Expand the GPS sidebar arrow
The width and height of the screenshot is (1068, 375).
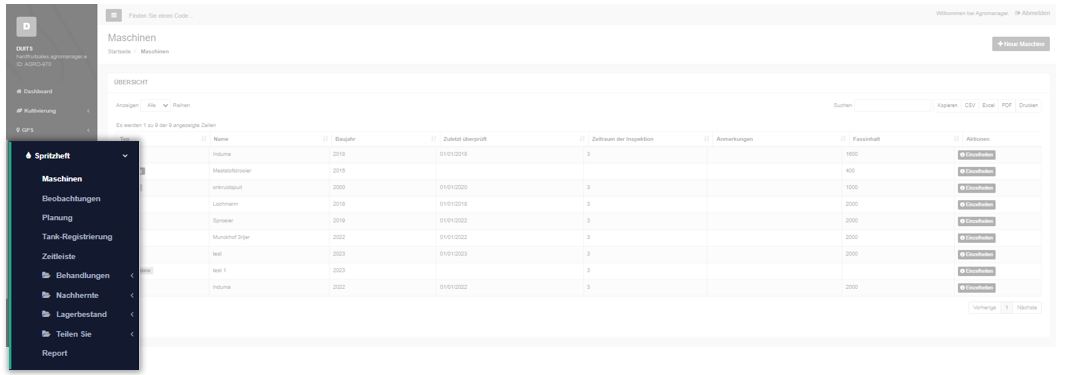(88, 129)
